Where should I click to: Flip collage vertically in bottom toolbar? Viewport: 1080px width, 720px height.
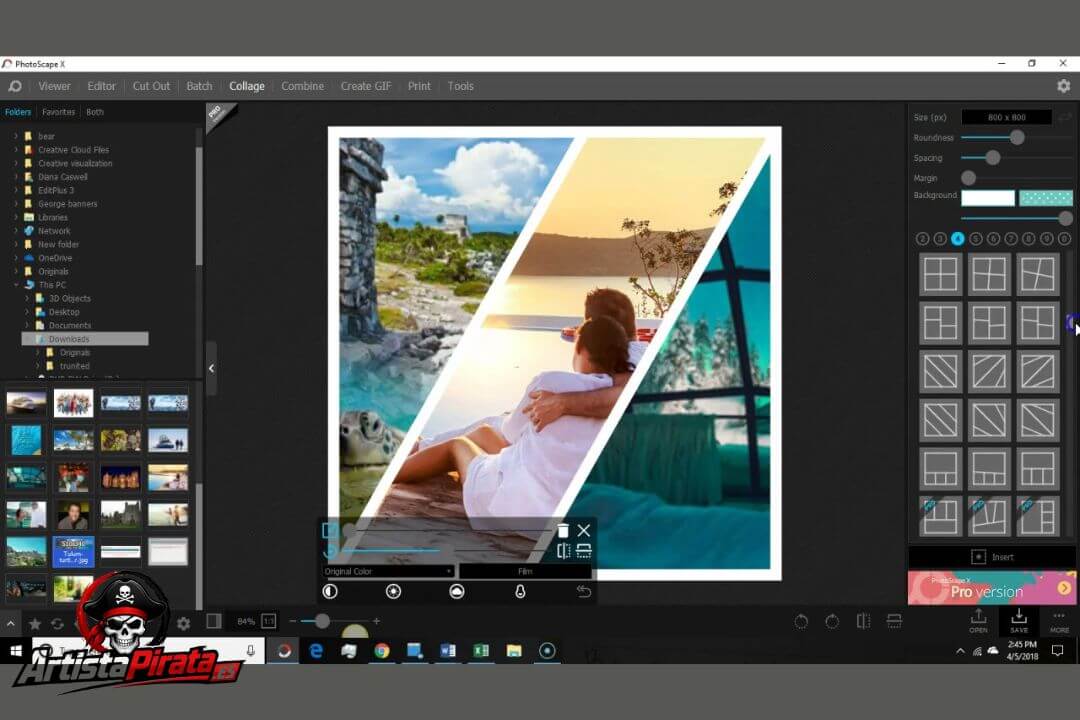pos(894,621)
